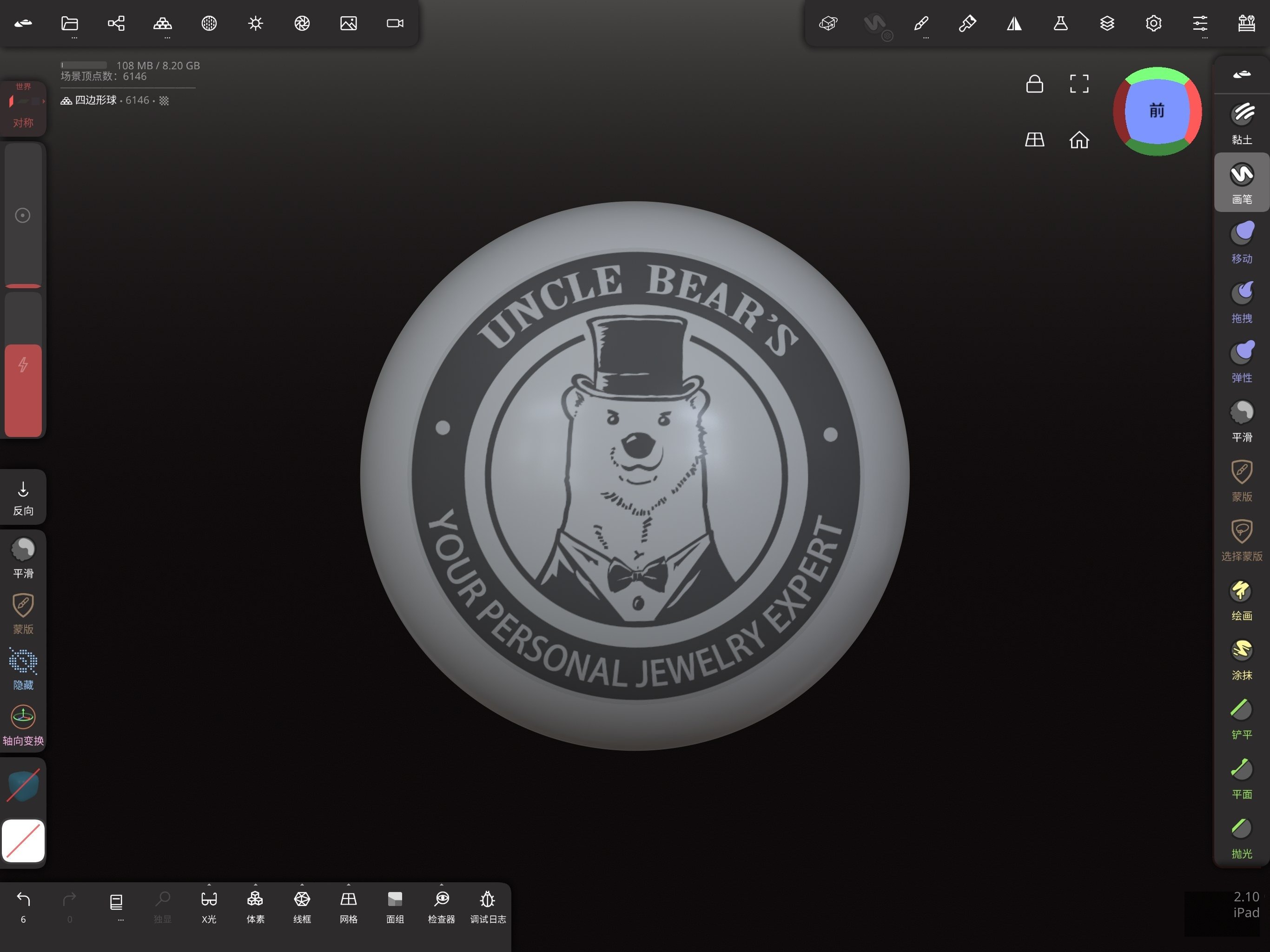Screen dimensions: 1270x952
Task: Undo the last action
Action: [23, 906]
